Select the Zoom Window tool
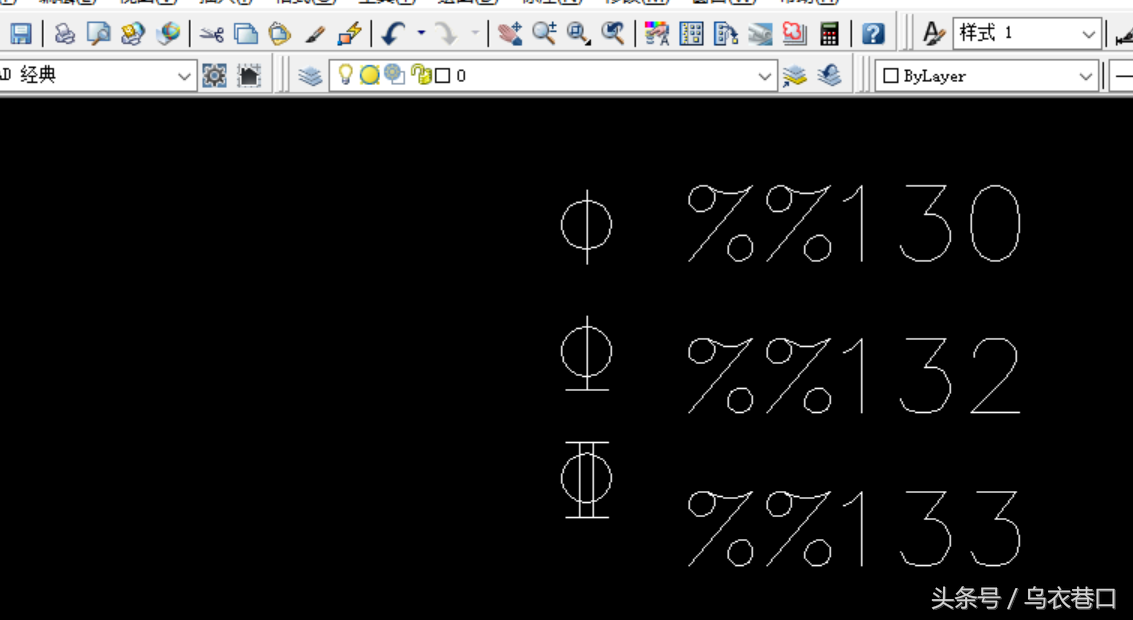Image resolution: width=1133 pixels, height=620 pixels. click(579, 33)
